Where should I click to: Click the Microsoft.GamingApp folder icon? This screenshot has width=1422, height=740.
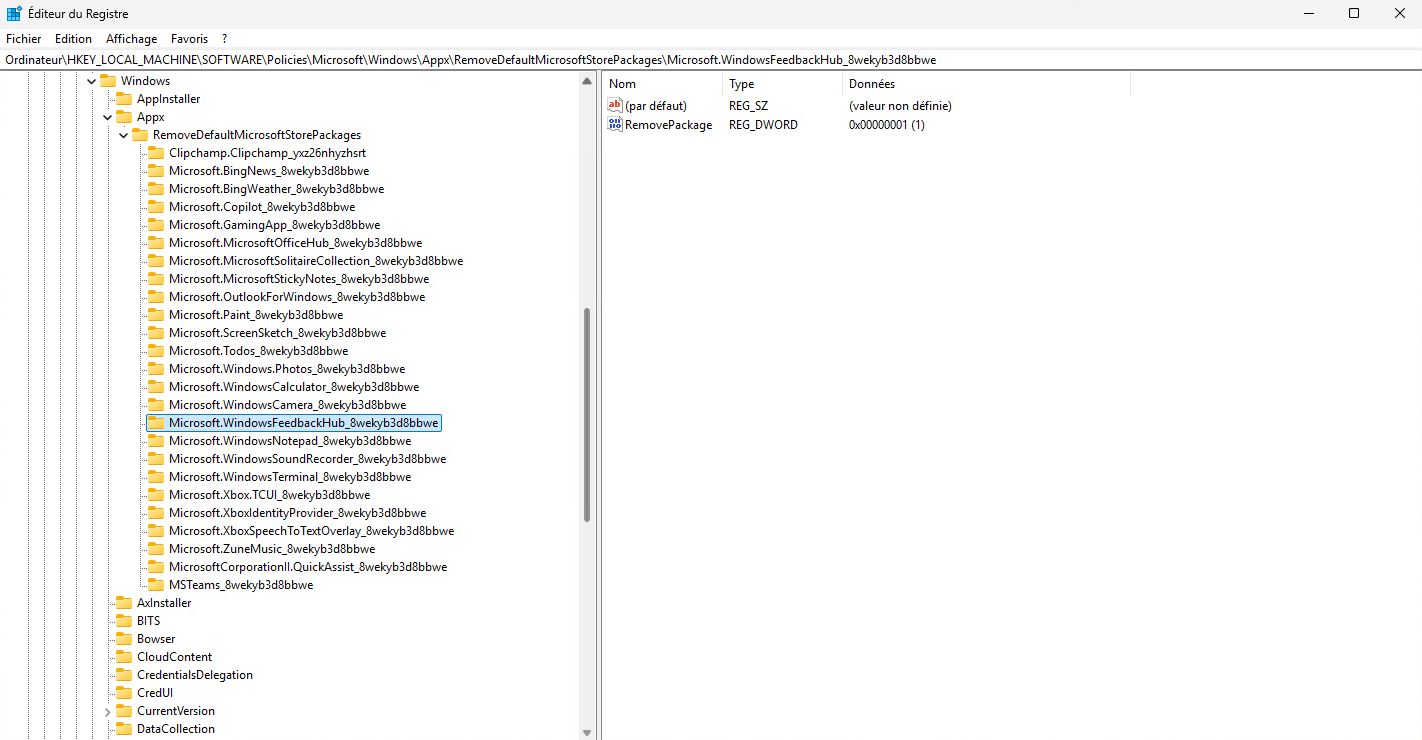pyautogui.click(x=156, y=225)
